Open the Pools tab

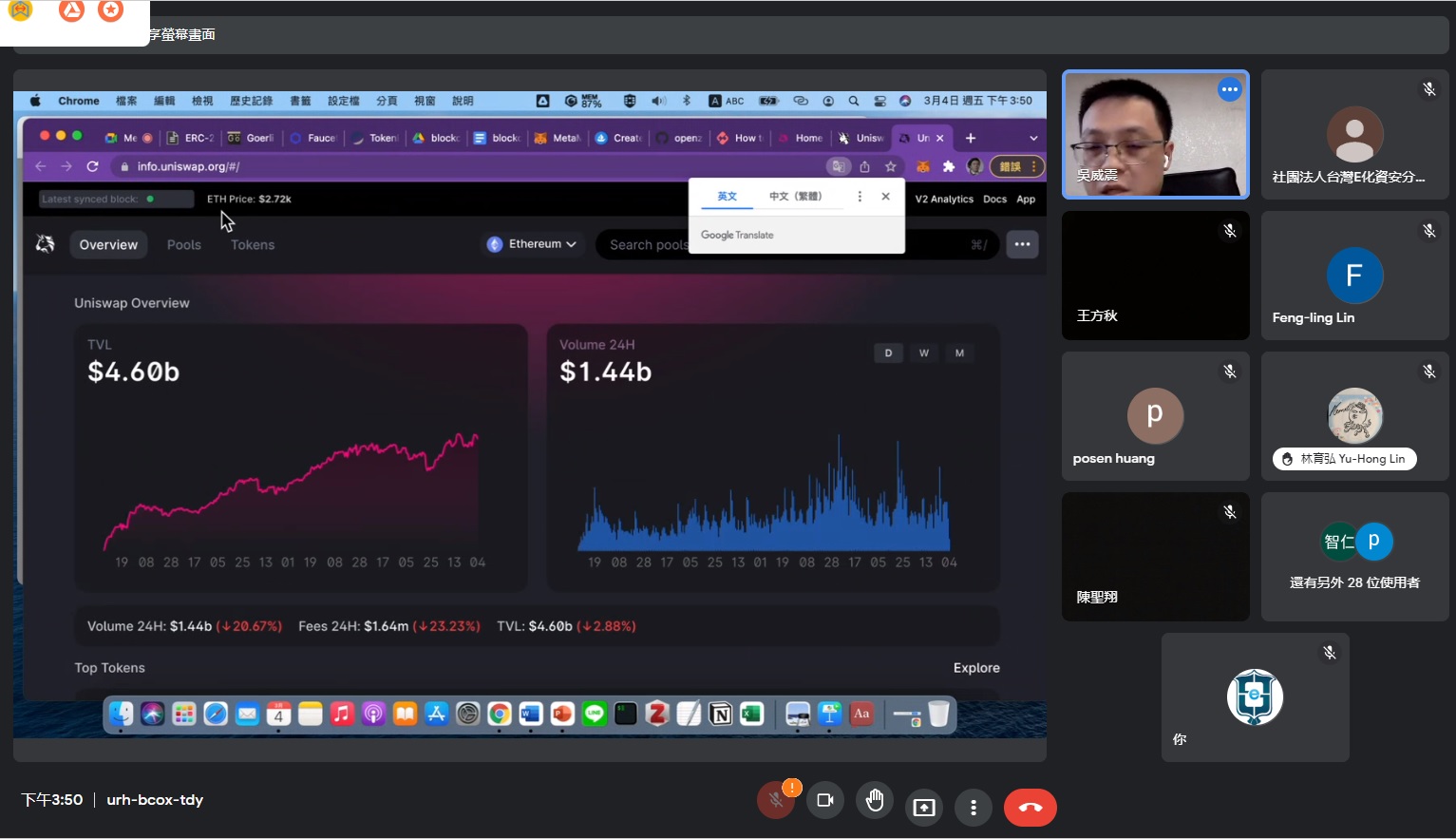coord(184,244)
